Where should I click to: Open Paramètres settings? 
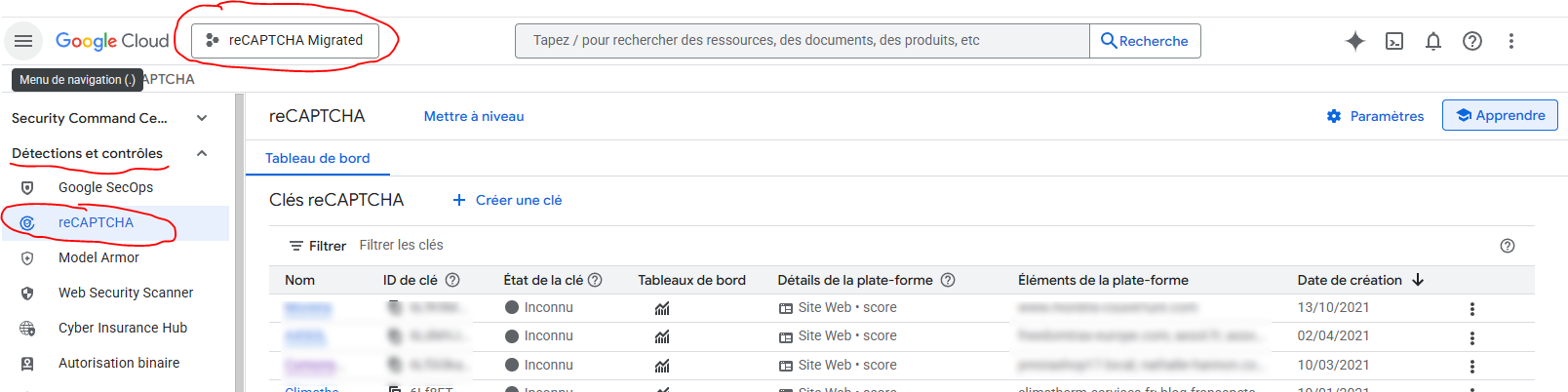(1375, 116)
